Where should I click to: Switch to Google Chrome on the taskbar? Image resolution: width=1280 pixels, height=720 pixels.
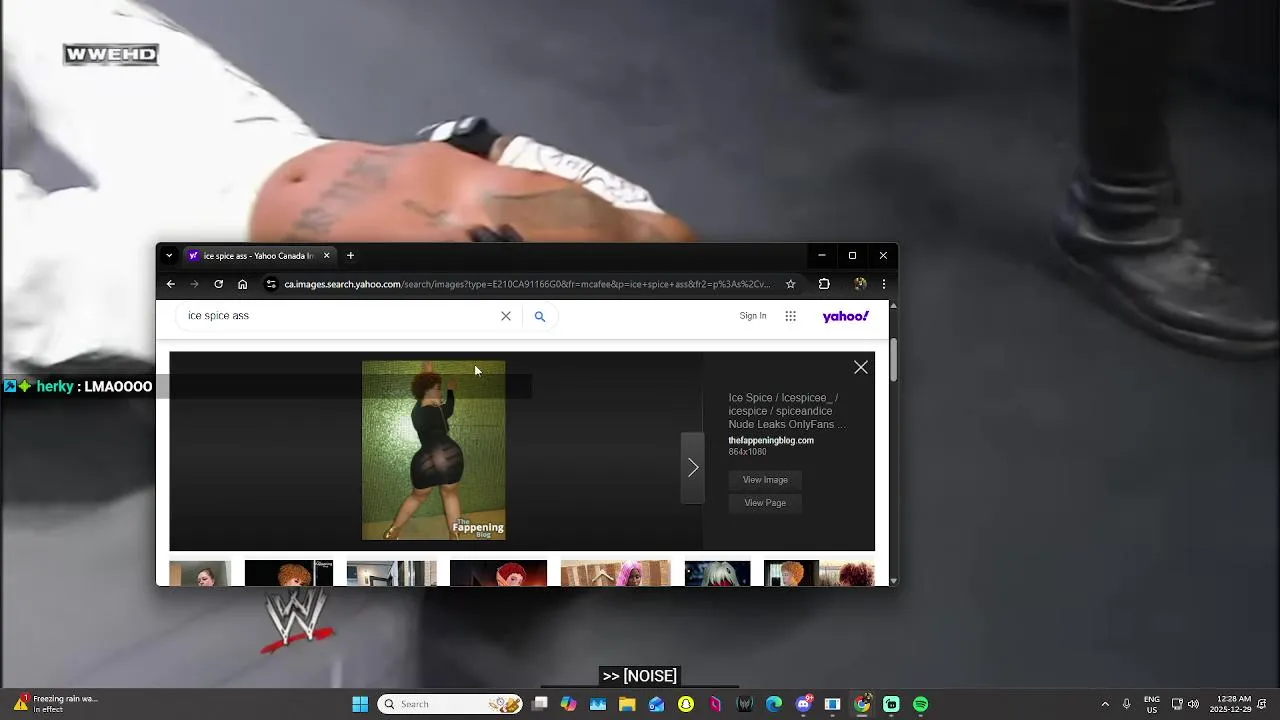(x=862, y=704)
